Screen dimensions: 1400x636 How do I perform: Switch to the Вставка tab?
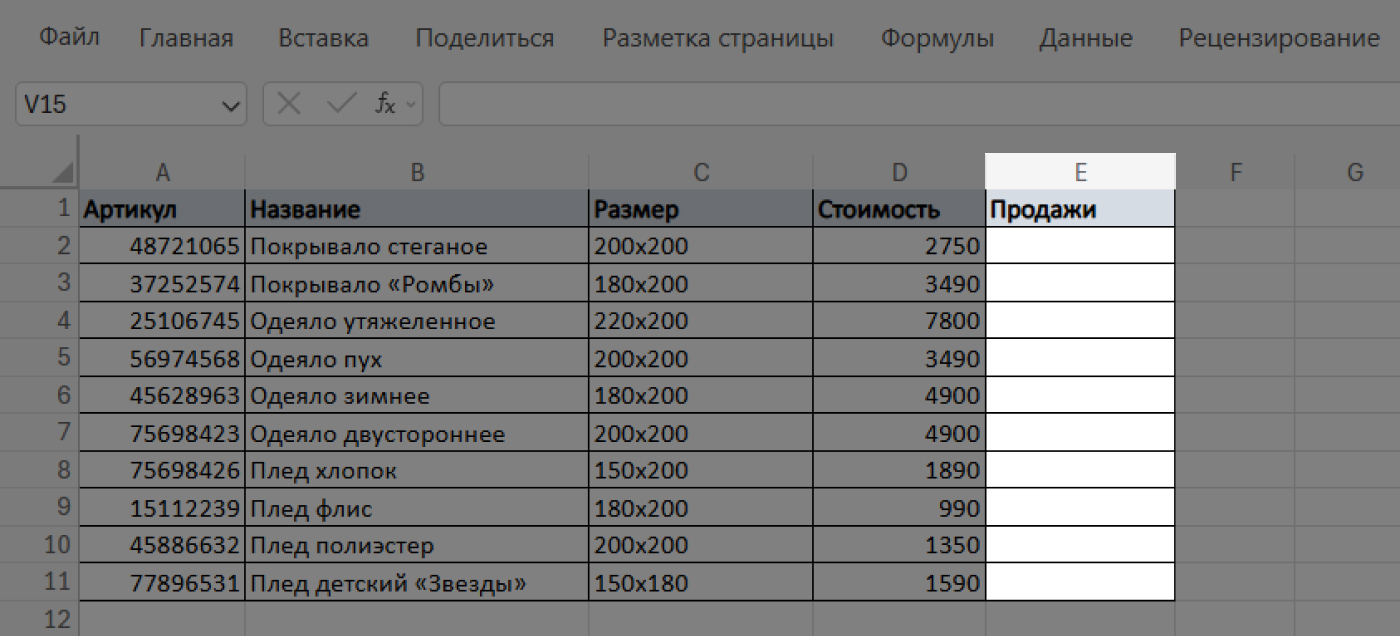coord(322,36)
